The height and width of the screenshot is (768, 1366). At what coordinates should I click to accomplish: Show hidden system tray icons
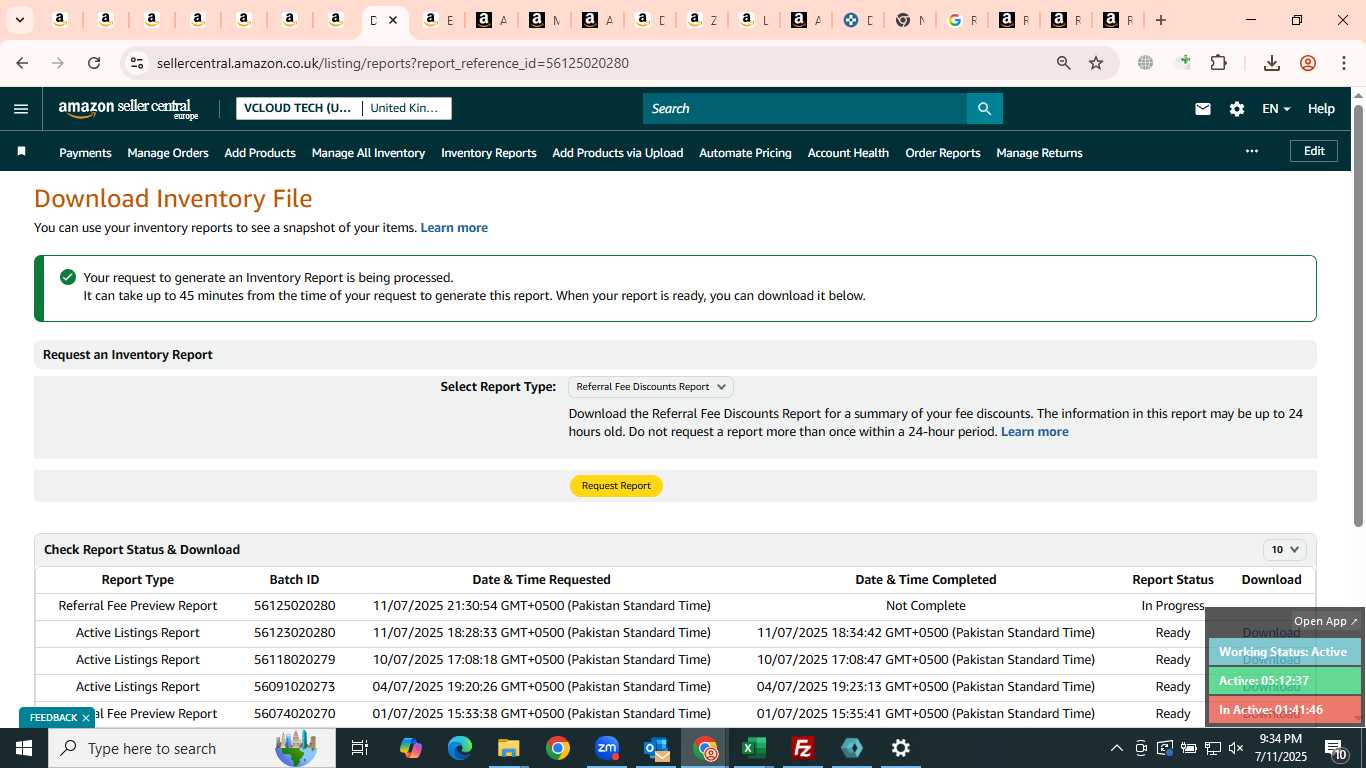(1116, 748)
